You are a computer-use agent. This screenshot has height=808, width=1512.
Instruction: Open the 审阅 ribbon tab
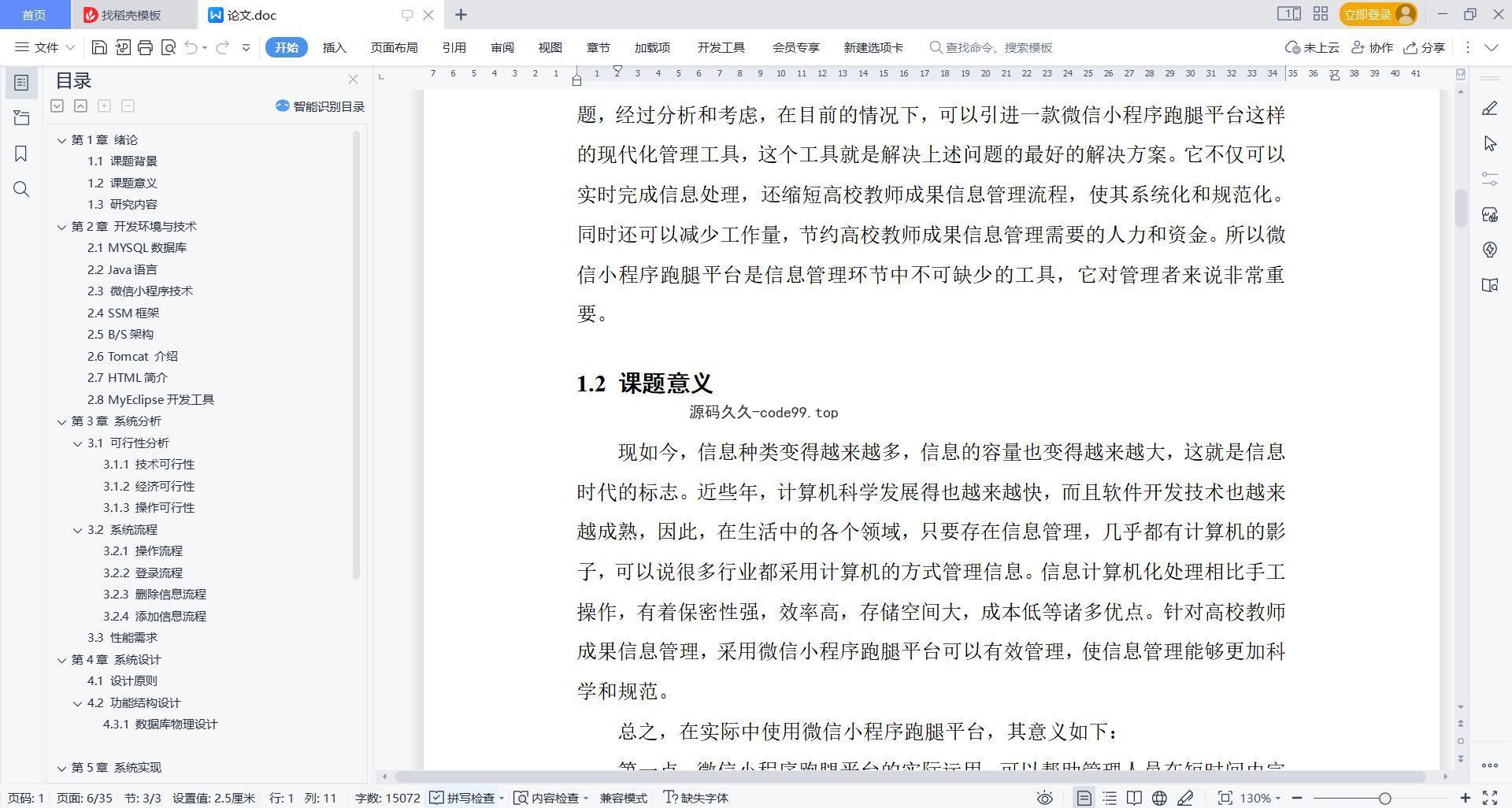[x=502, y=47]
